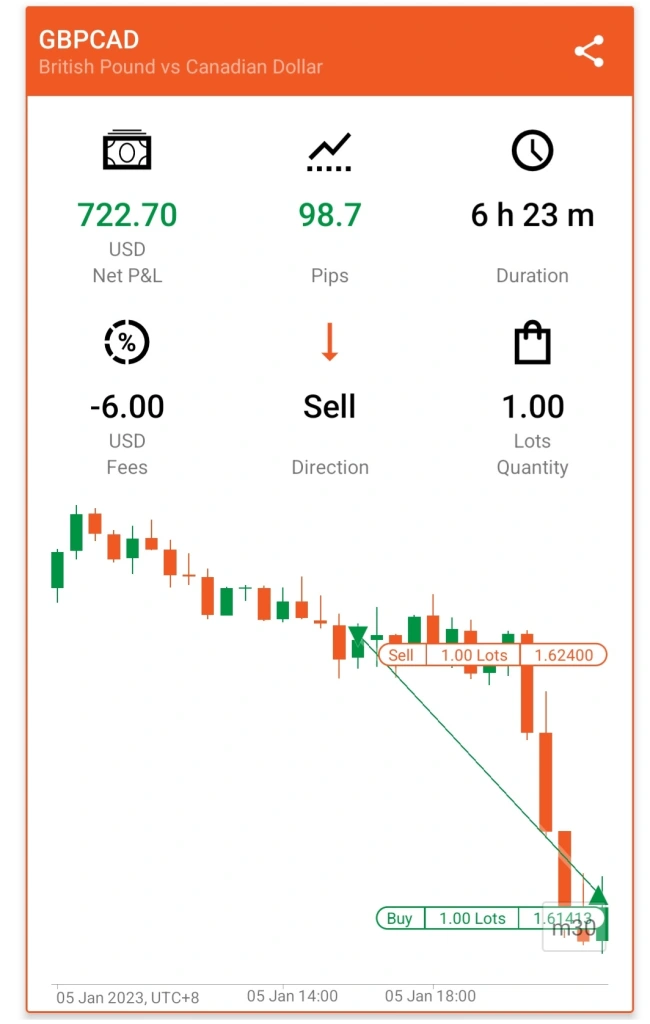Tap the share icon in header

click(x=589, y=51)
